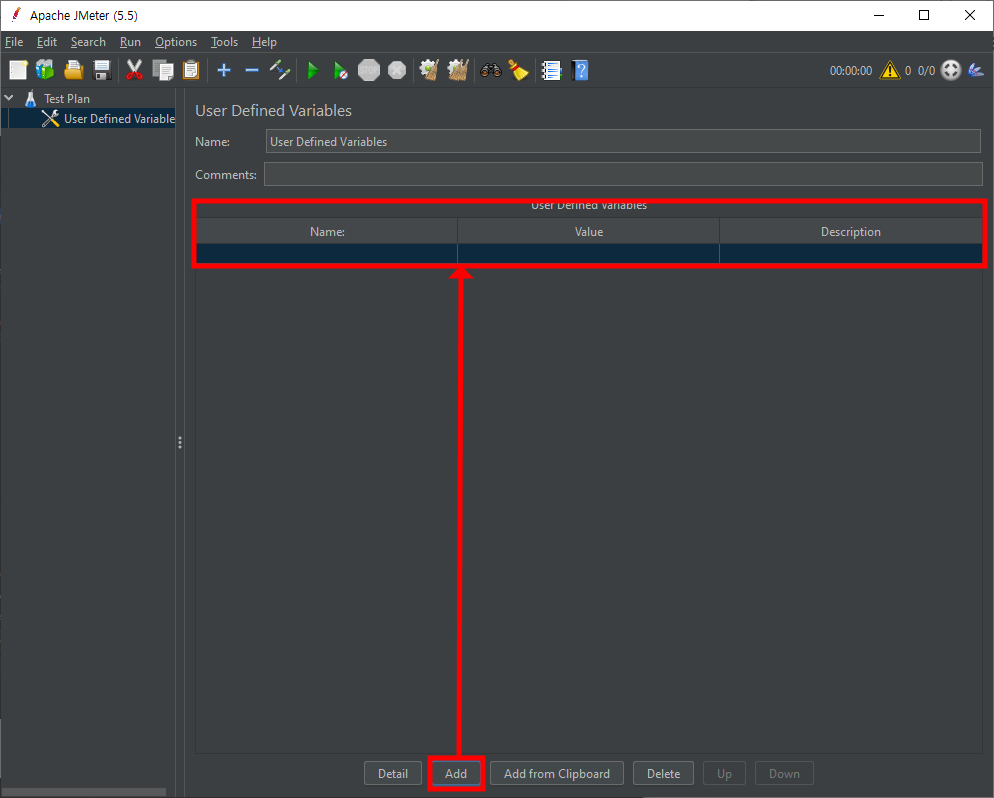Viewport: 994px width, 798px height.
Task: Click the Delete button
Action: click(663, 773)
